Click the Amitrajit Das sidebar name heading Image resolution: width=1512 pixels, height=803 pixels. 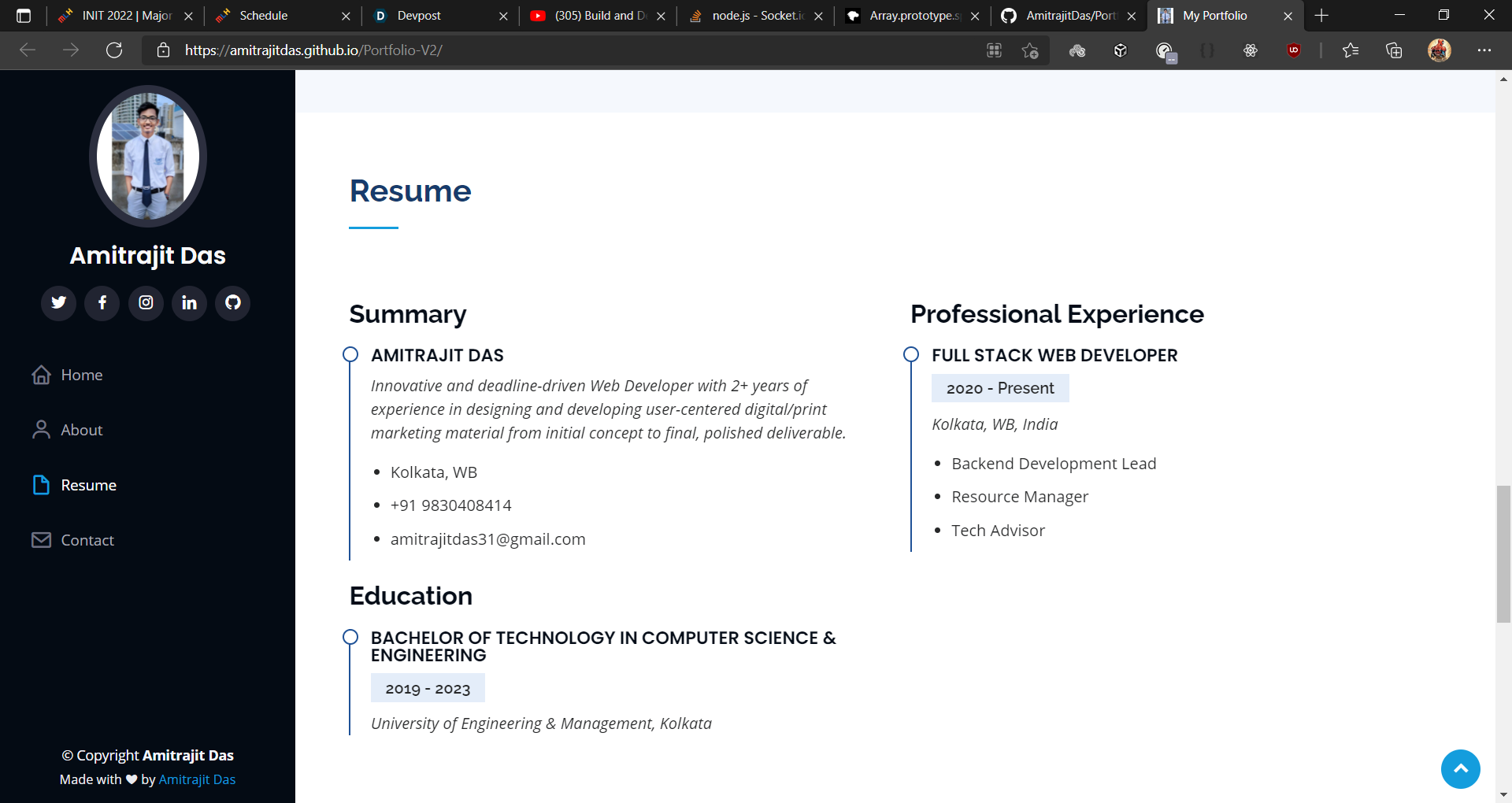coord(148,256)
